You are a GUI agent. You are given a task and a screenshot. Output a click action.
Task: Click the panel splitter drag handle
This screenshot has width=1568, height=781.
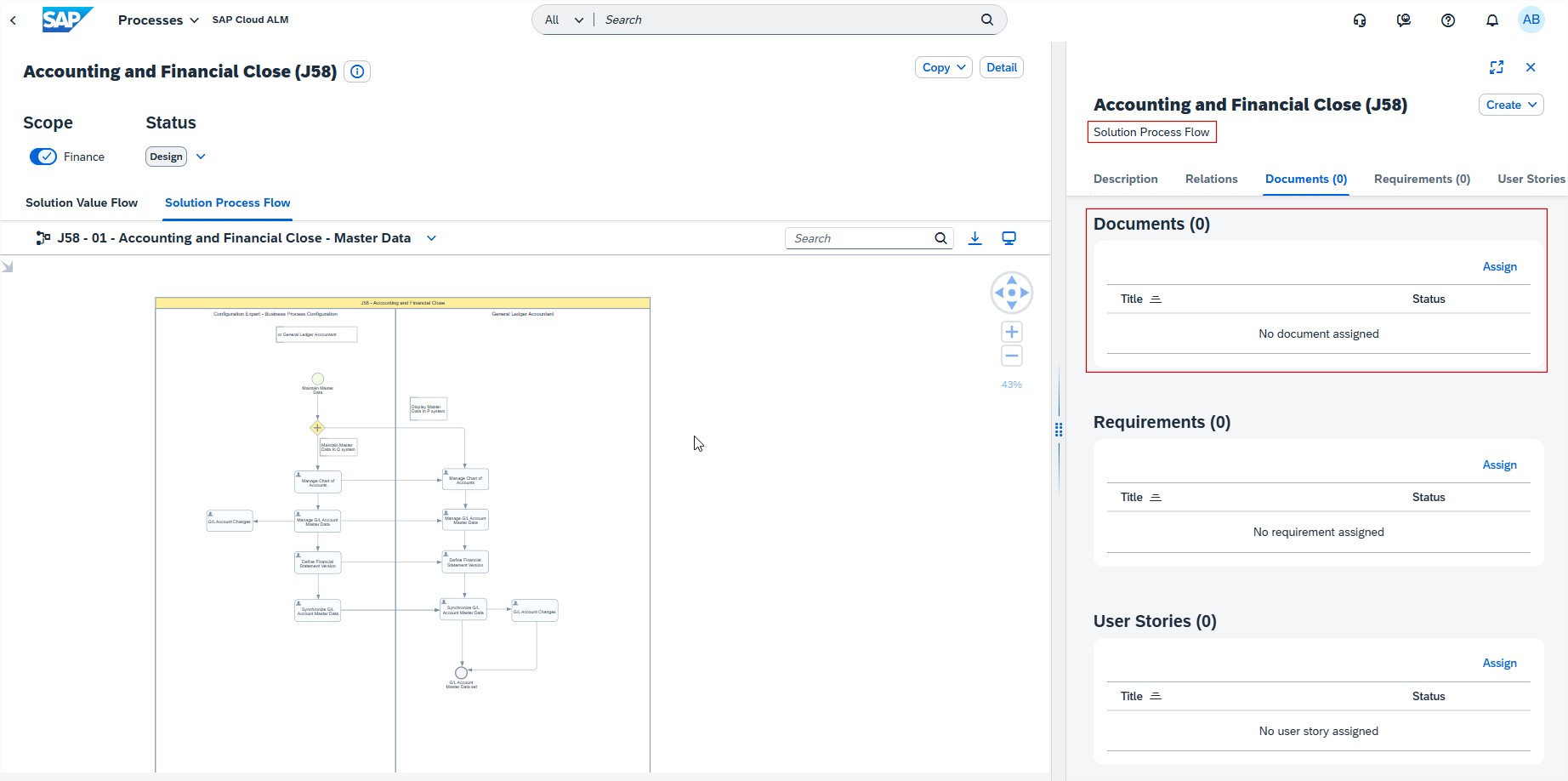tap(1059, 430)
